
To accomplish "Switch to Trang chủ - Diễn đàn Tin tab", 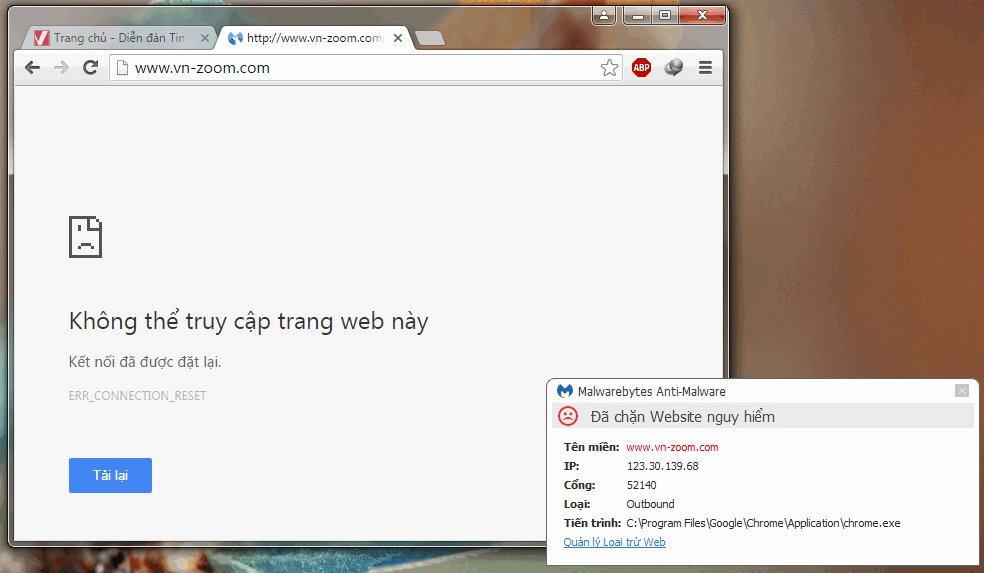I will pos(119,38).
